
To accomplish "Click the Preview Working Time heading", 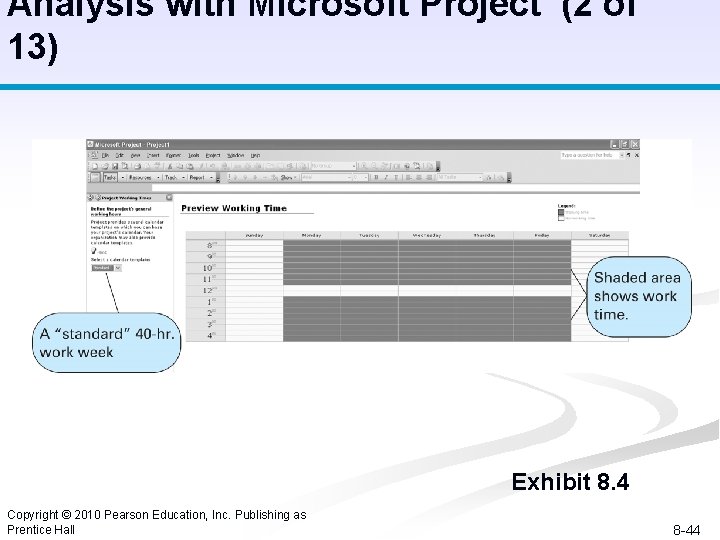I will (x=234, y=208).
